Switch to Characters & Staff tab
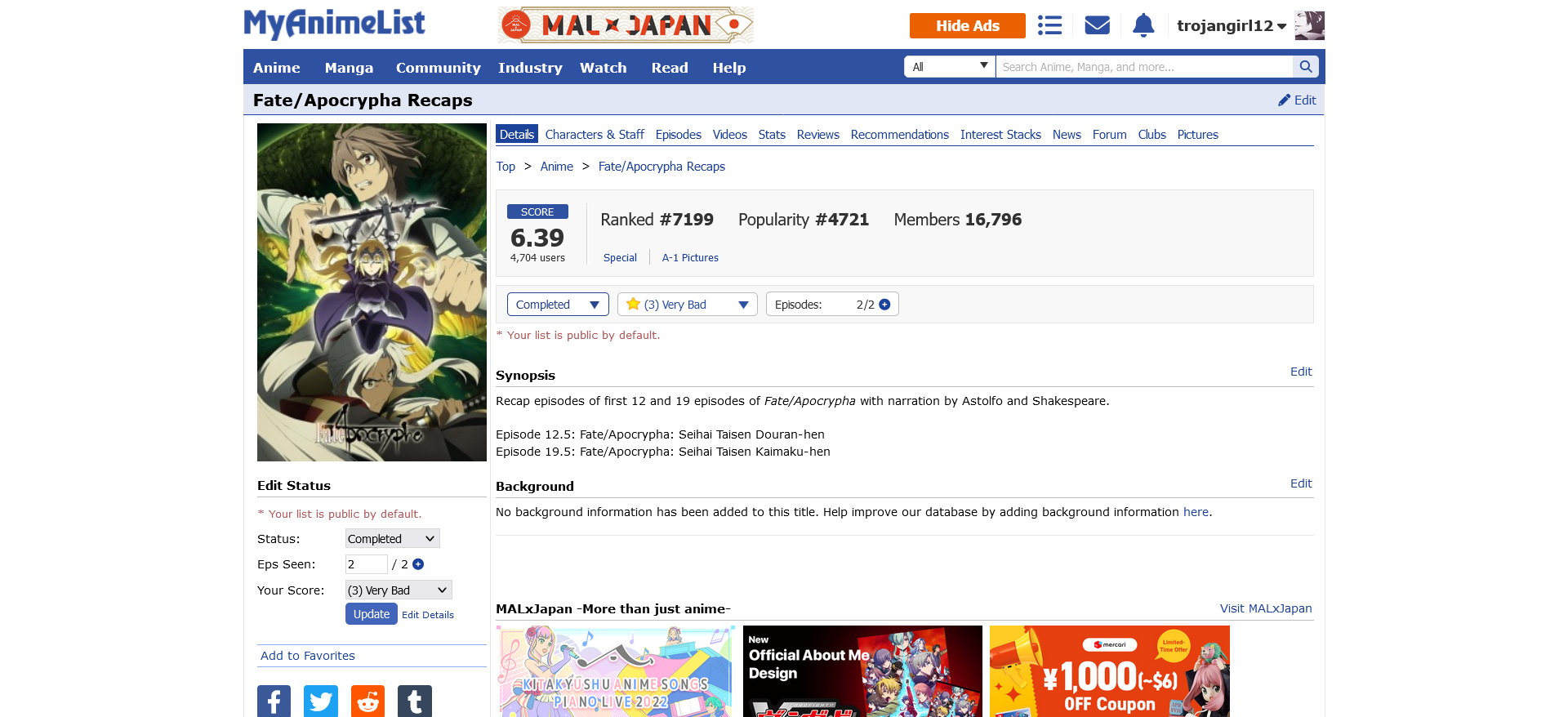This screenshot has height=717, width=1568. [595, 135]
